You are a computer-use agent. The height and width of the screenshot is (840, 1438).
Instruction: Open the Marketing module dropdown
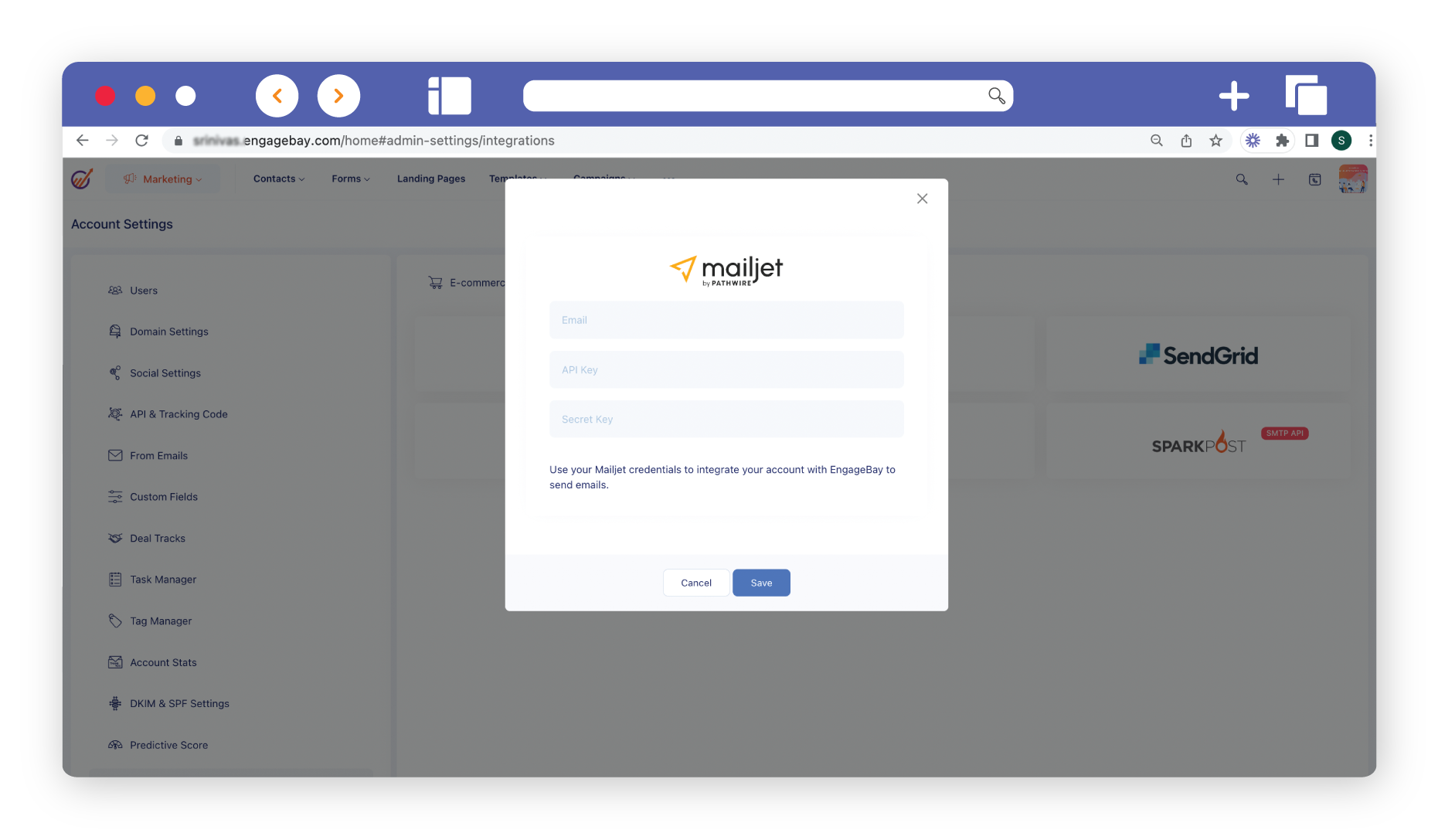163,179
